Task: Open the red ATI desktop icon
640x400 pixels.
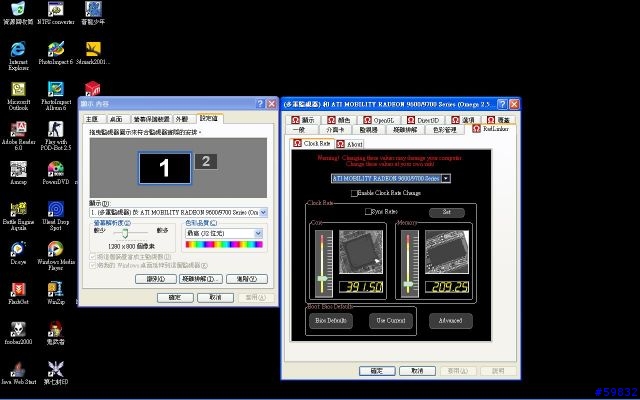Action: (x=92, y=88)
